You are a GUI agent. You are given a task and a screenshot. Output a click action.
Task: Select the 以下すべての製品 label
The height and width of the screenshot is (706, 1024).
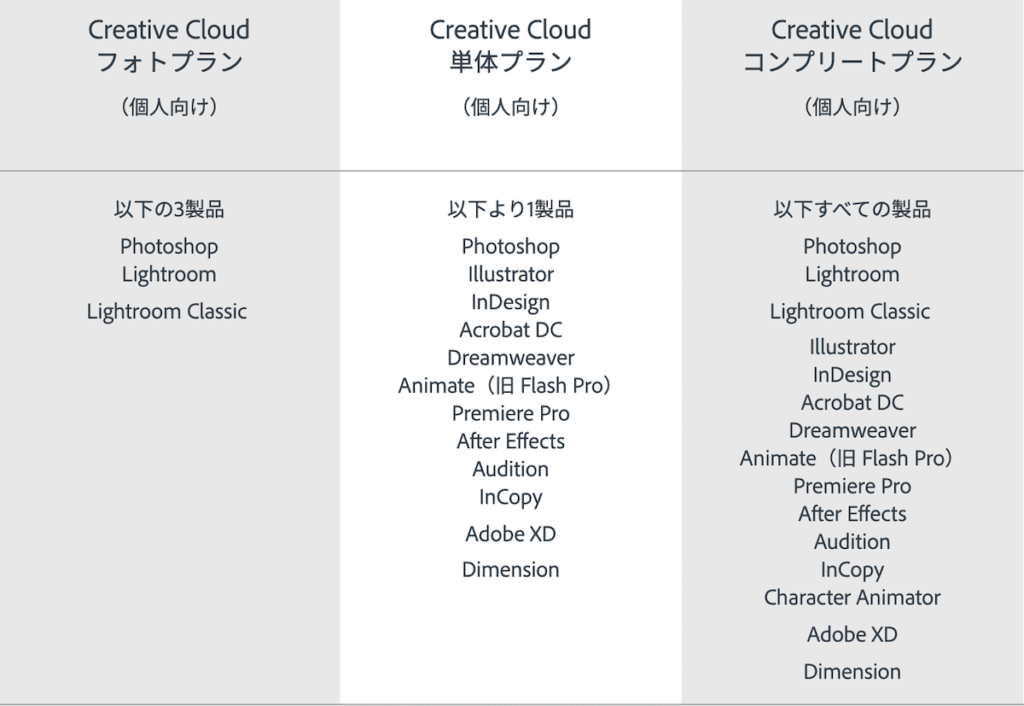pos(852,210)
